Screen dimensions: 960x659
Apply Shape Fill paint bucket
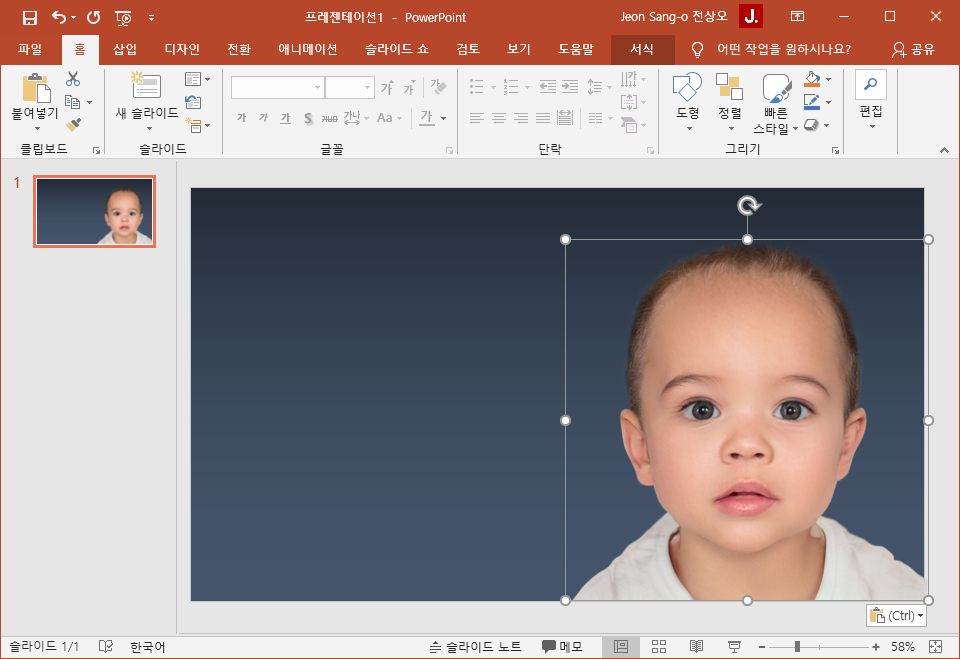pyautogui.click(x=812, y=79)
